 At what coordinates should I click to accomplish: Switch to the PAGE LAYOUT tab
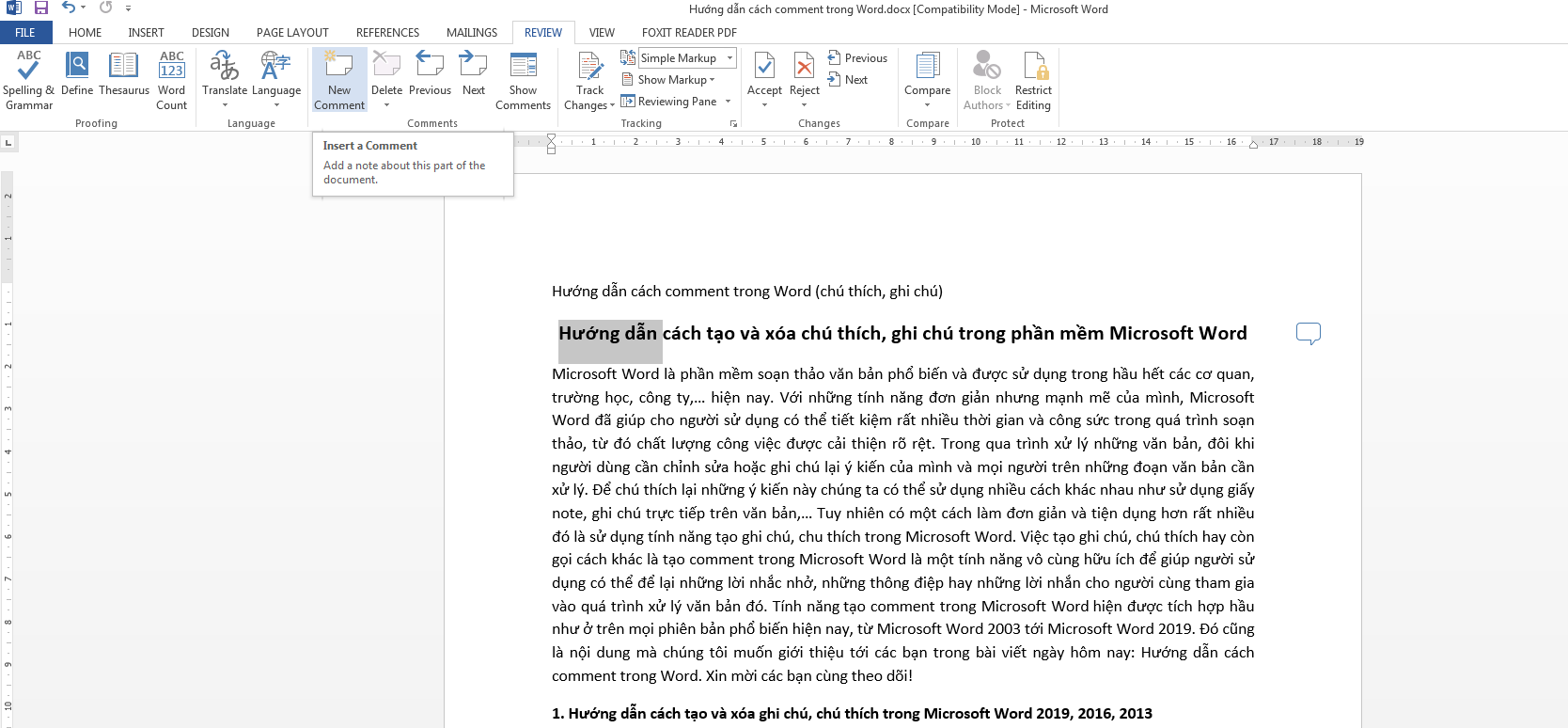coord(292,32)
